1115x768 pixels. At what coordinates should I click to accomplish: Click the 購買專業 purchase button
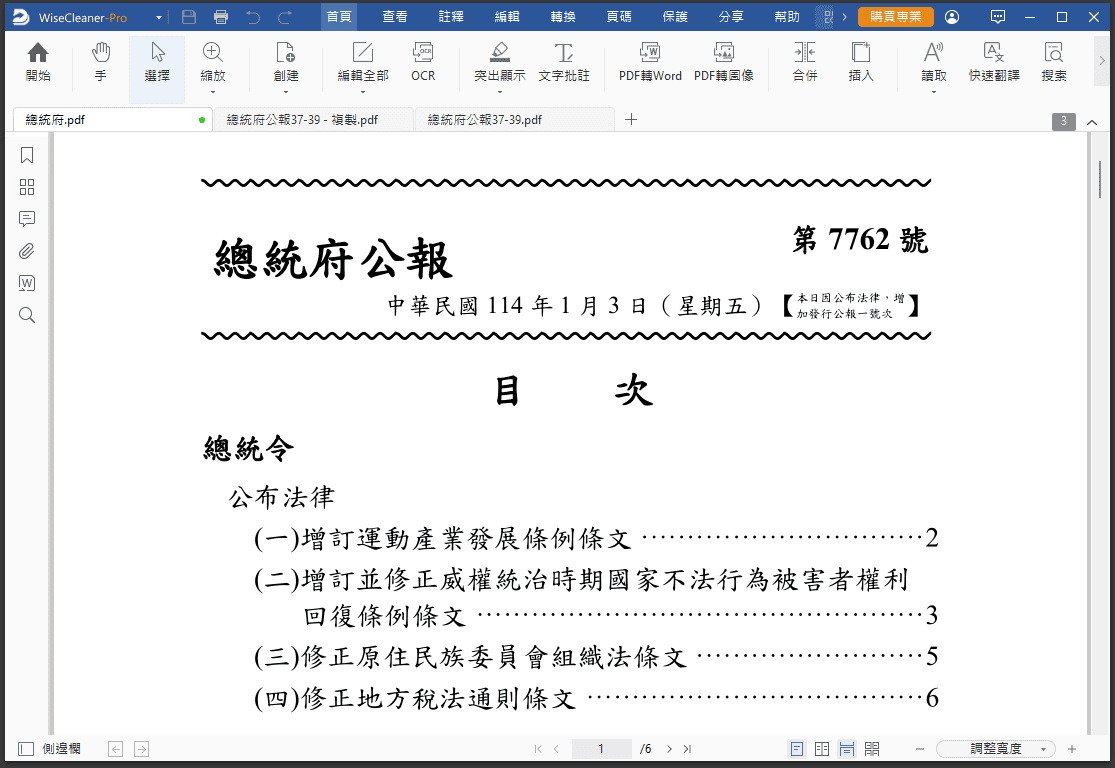(895, 17)
